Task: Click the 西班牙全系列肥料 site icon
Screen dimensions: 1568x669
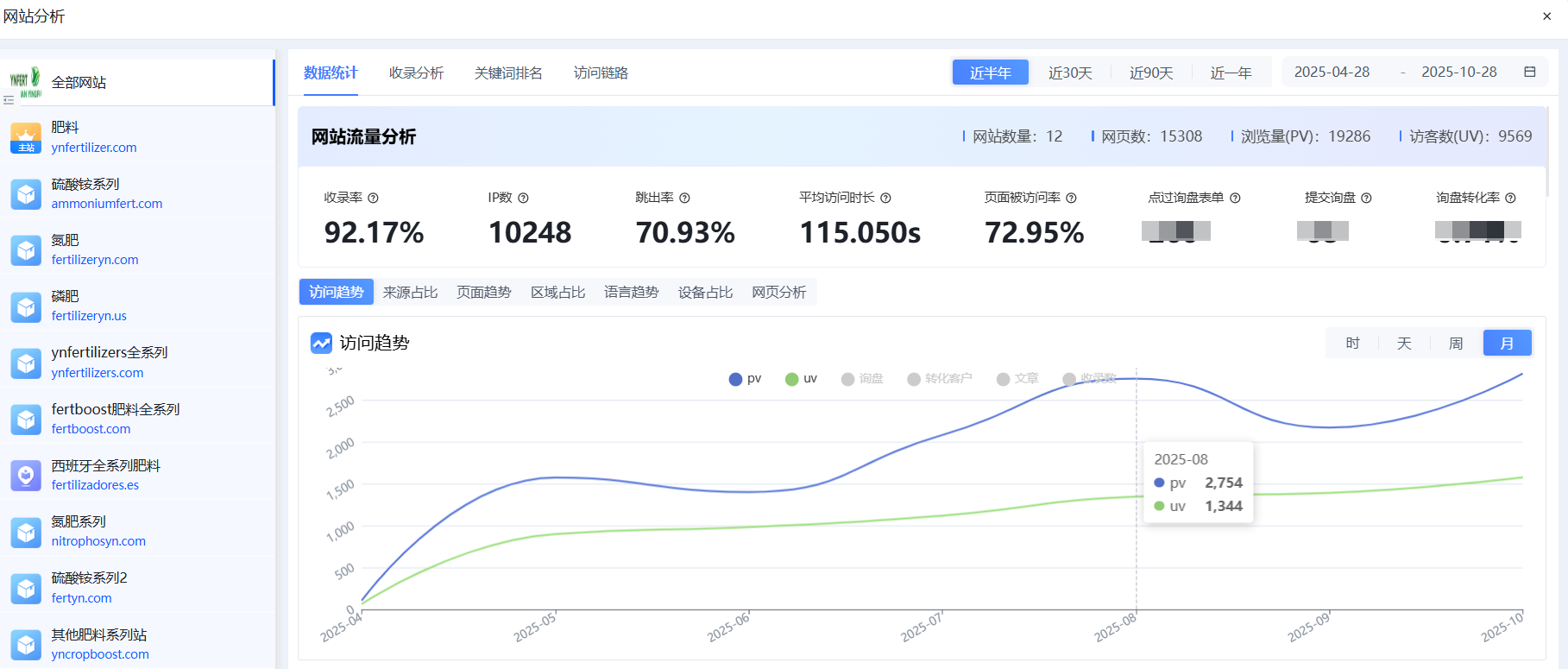Action: click(x=26, y=476)
